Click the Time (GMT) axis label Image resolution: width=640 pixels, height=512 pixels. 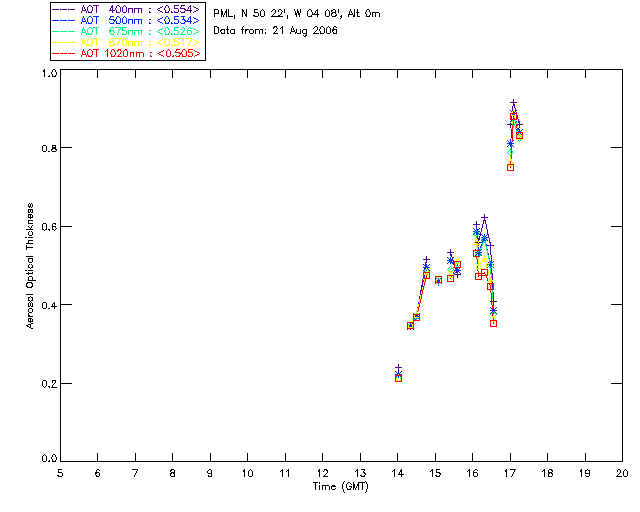point(341,487)
